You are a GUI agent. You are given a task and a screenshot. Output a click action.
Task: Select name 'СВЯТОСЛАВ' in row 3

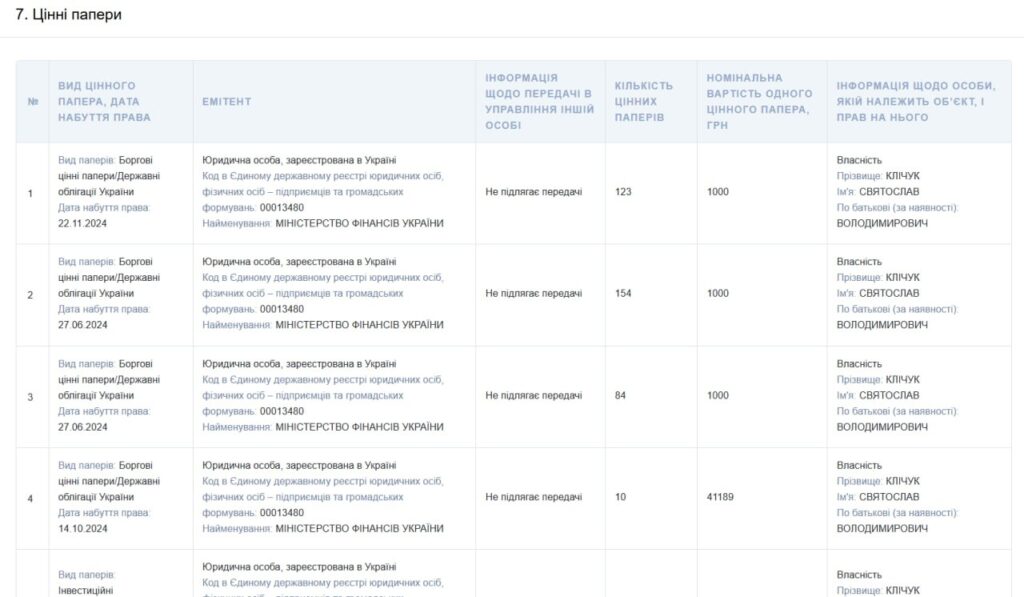[x=889, y=395]
